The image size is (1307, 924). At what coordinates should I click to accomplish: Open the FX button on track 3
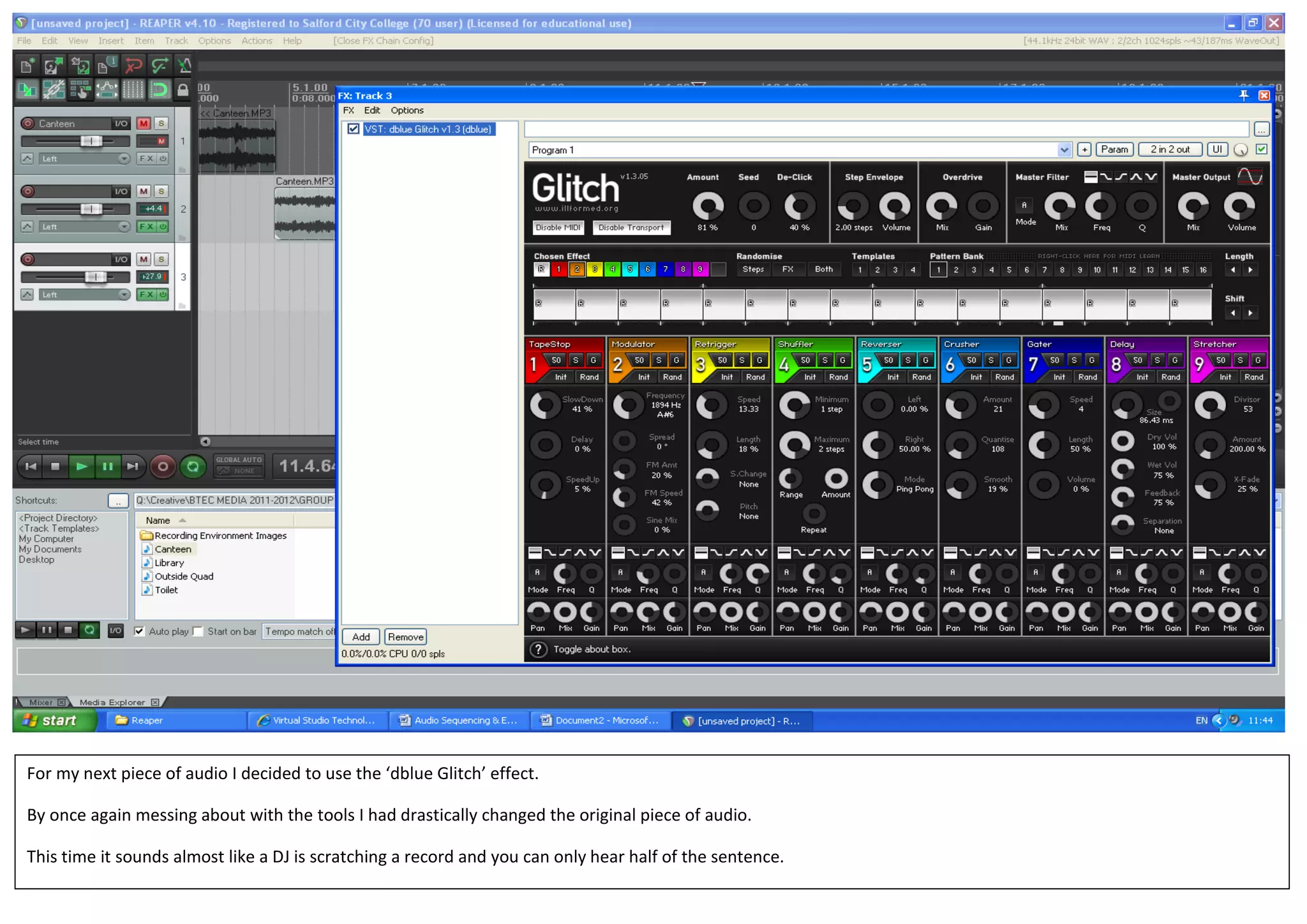click(147, 295)
